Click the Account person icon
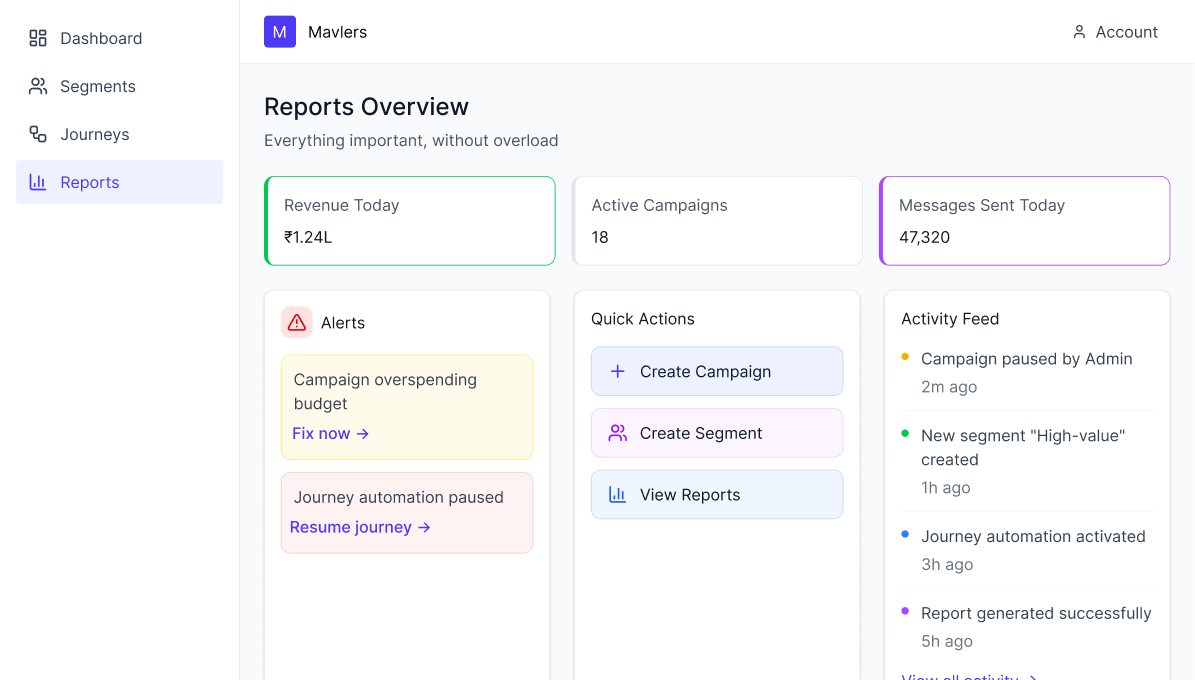 [x=1079, y=32]
